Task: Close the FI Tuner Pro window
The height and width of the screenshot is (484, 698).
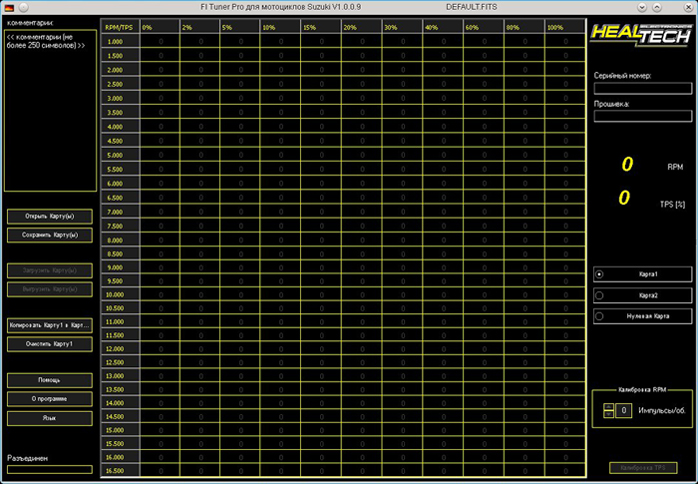Action: (x=686, y=8)
